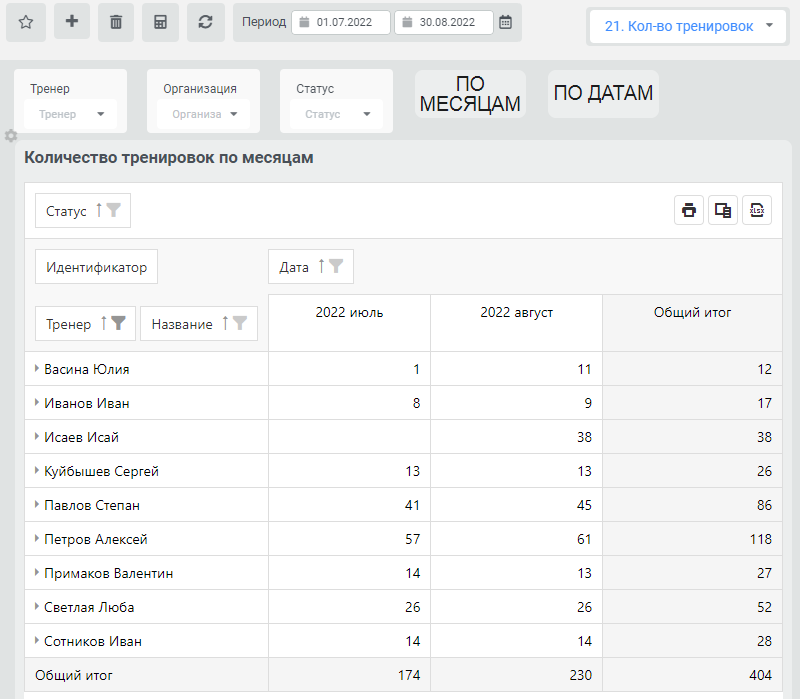Open the period calendar picker icon

tap(505, 22)
